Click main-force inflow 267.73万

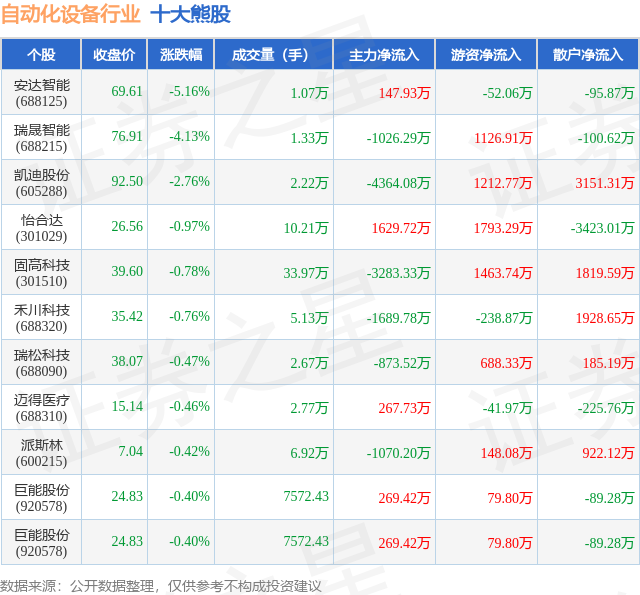coord(404,408)
